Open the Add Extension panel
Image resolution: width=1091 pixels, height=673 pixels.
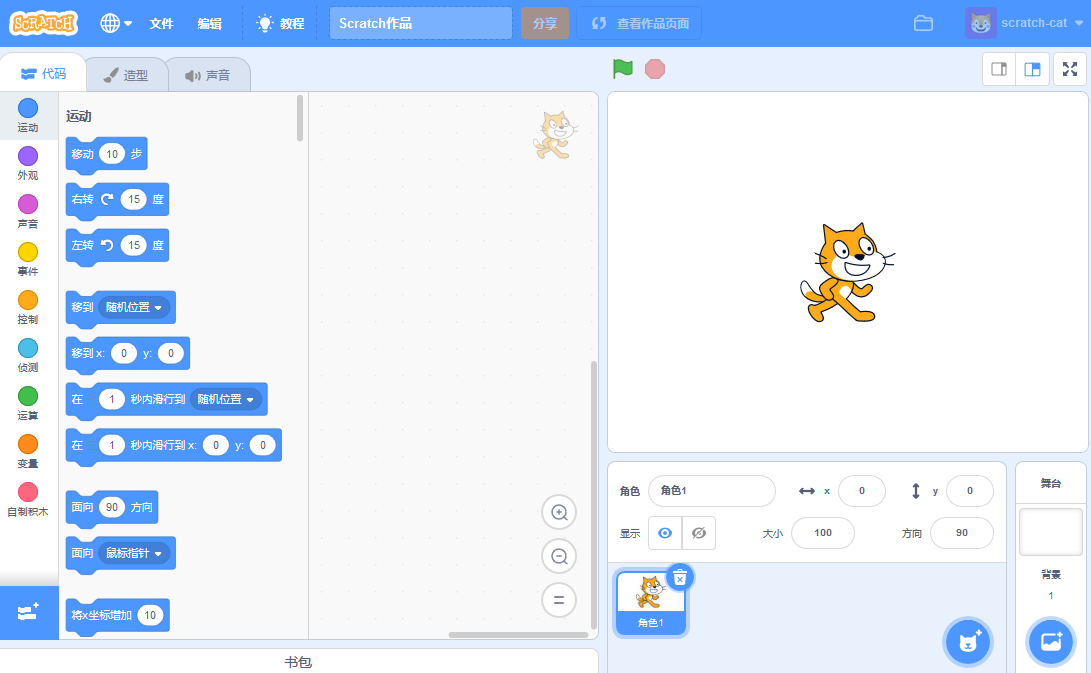coord(29,612)
